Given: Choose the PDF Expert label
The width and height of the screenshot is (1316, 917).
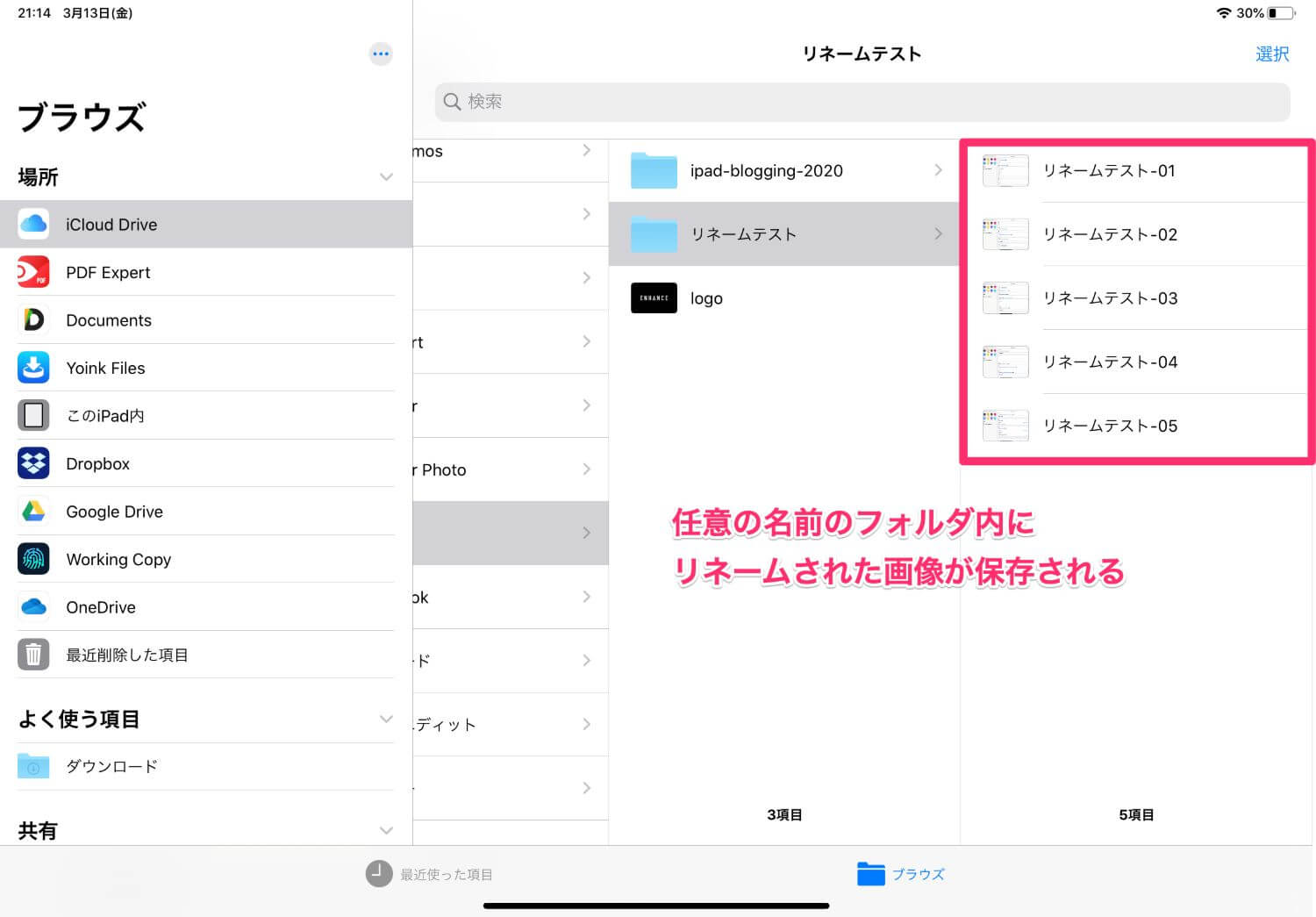Looking at the screenshot, I should tap(108, 272).
